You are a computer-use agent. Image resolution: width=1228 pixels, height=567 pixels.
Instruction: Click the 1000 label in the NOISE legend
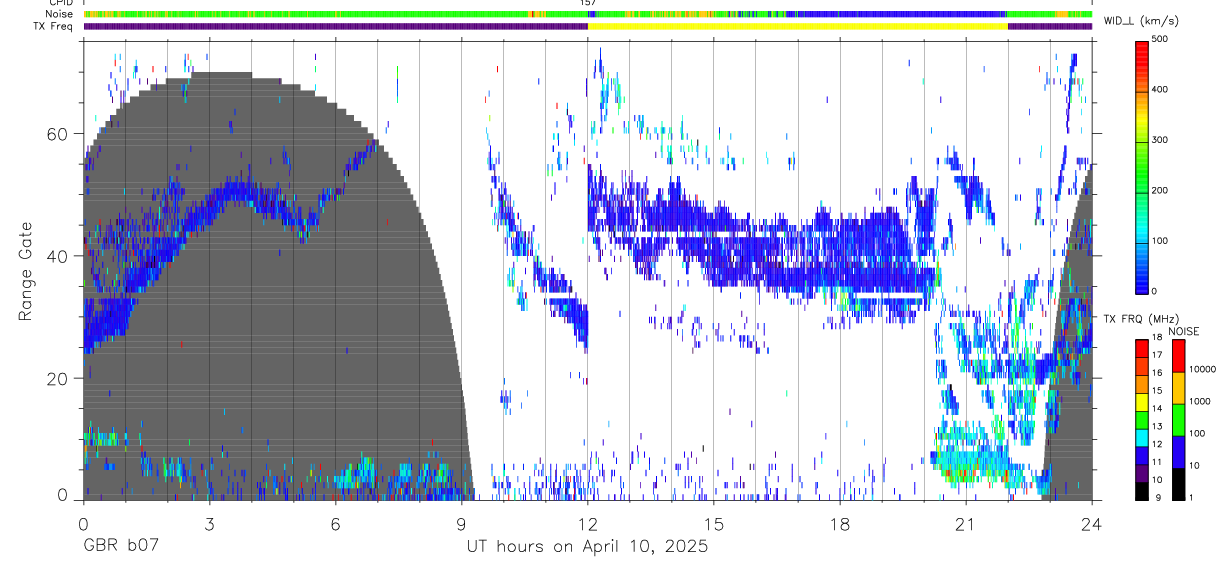click(x=1200, y=401)
